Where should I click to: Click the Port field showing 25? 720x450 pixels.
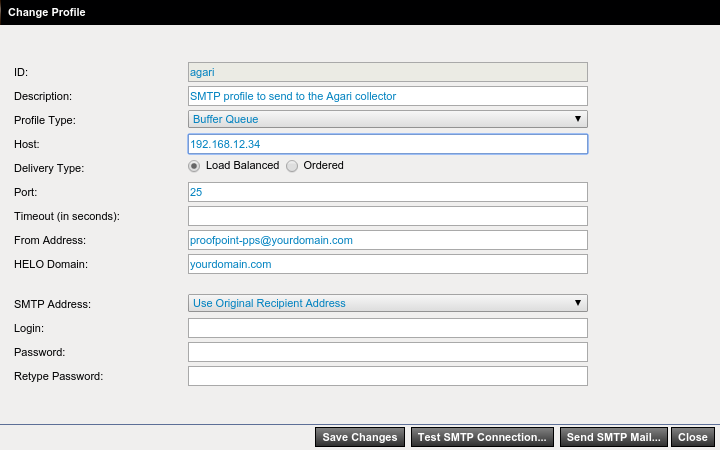388,192
